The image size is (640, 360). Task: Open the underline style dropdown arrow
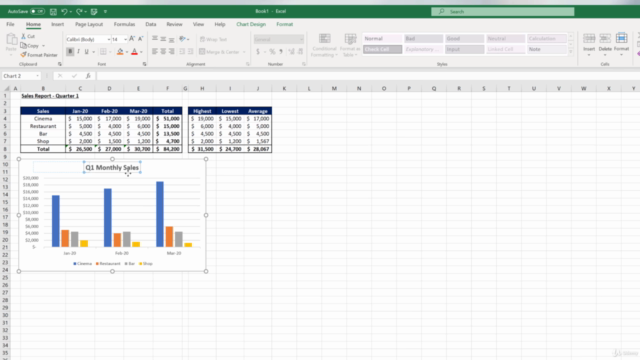[x=93, y=52]
